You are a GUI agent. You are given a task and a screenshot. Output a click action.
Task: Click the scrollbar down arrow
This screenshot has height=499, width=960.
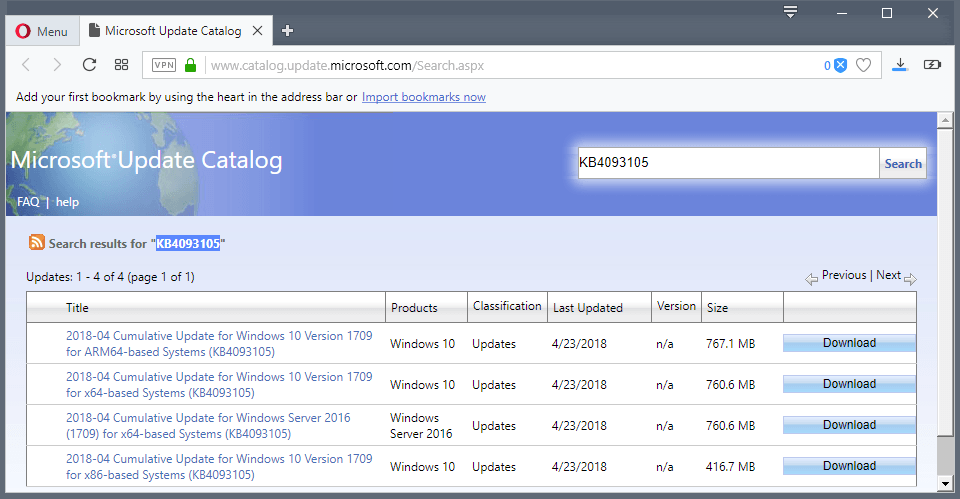(945, 484)
